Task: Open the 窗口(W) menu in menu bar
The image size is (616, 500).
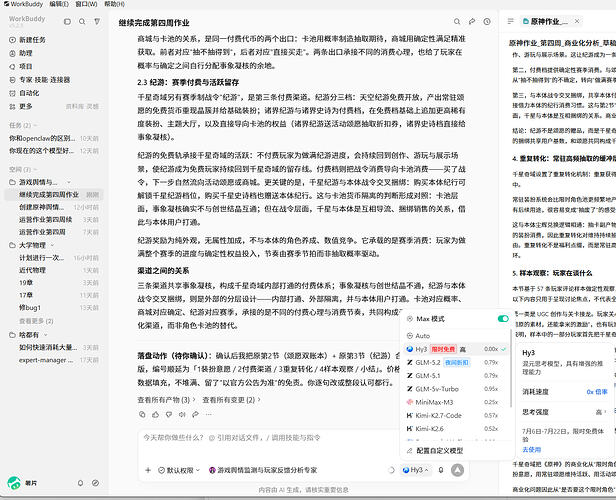Action: [x=86, y=4]
